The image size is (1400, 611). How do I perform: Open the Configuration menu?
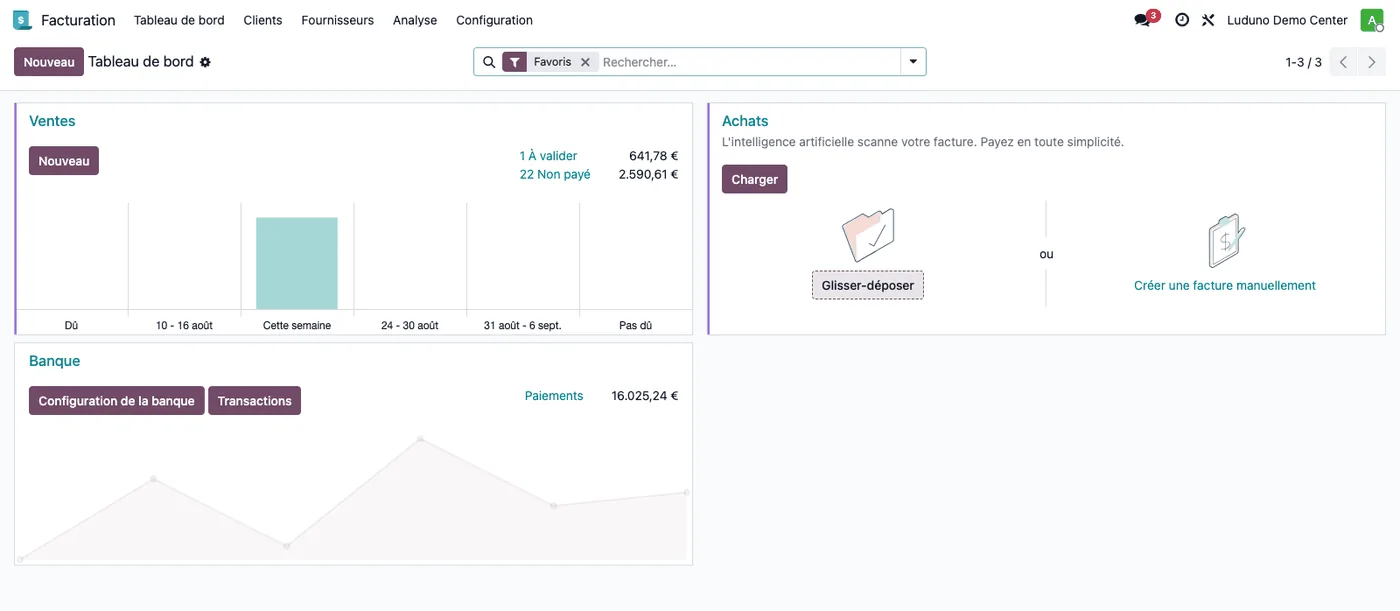pyautogui.click(x=494, y=20)
